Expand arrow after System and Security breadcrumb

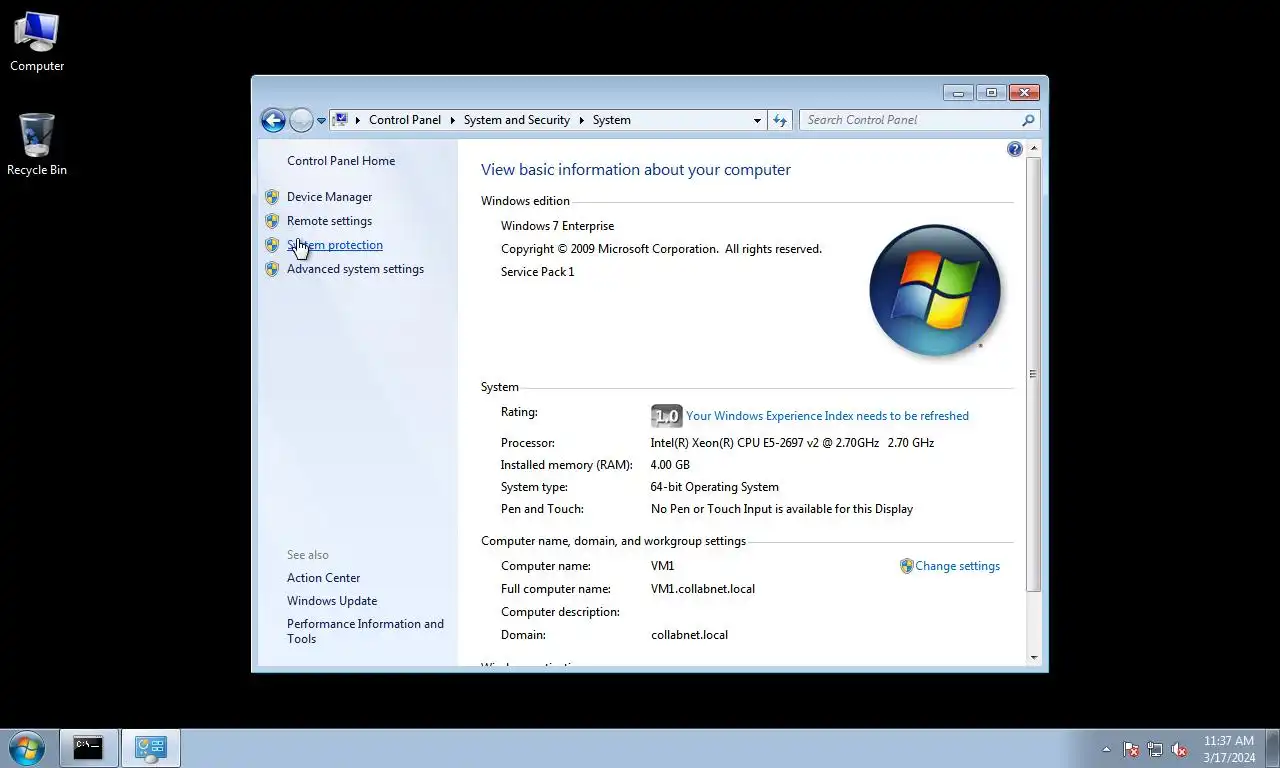581,120
